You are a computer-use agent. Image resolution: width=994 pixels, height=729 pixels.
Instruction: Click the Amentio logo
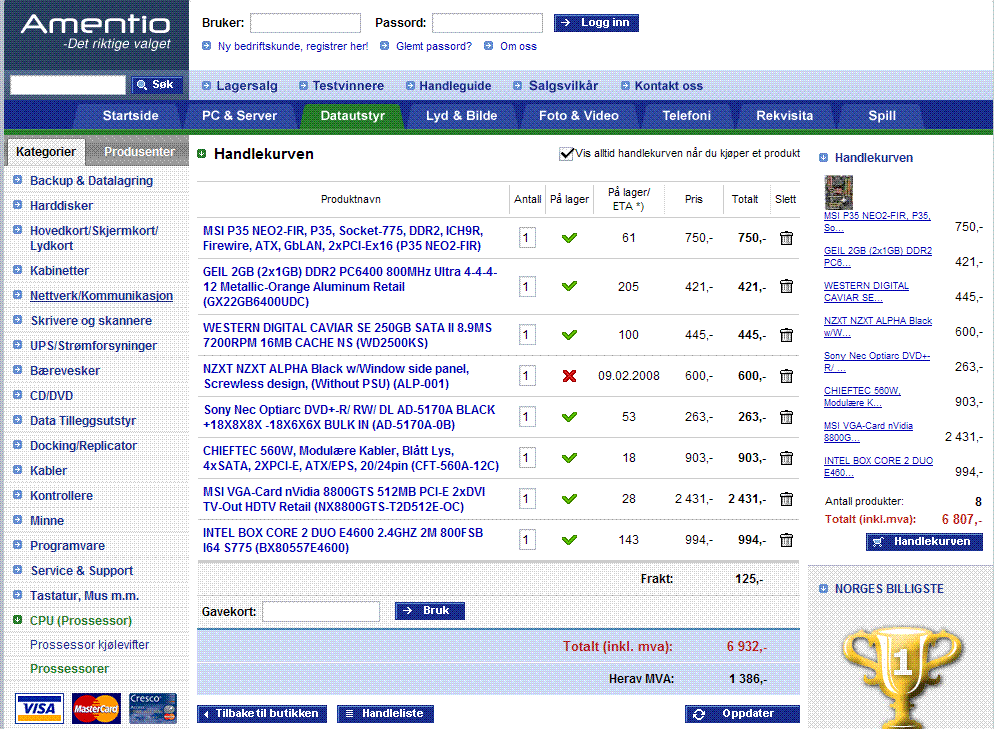[x=96, y=31]
